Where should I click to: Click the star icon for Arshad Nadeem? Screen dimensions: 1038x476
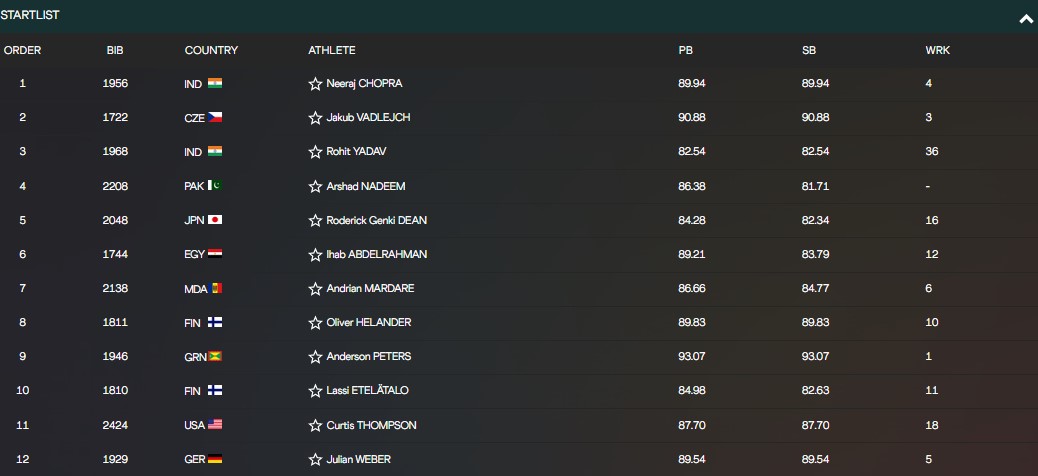(x=315, y=187)
